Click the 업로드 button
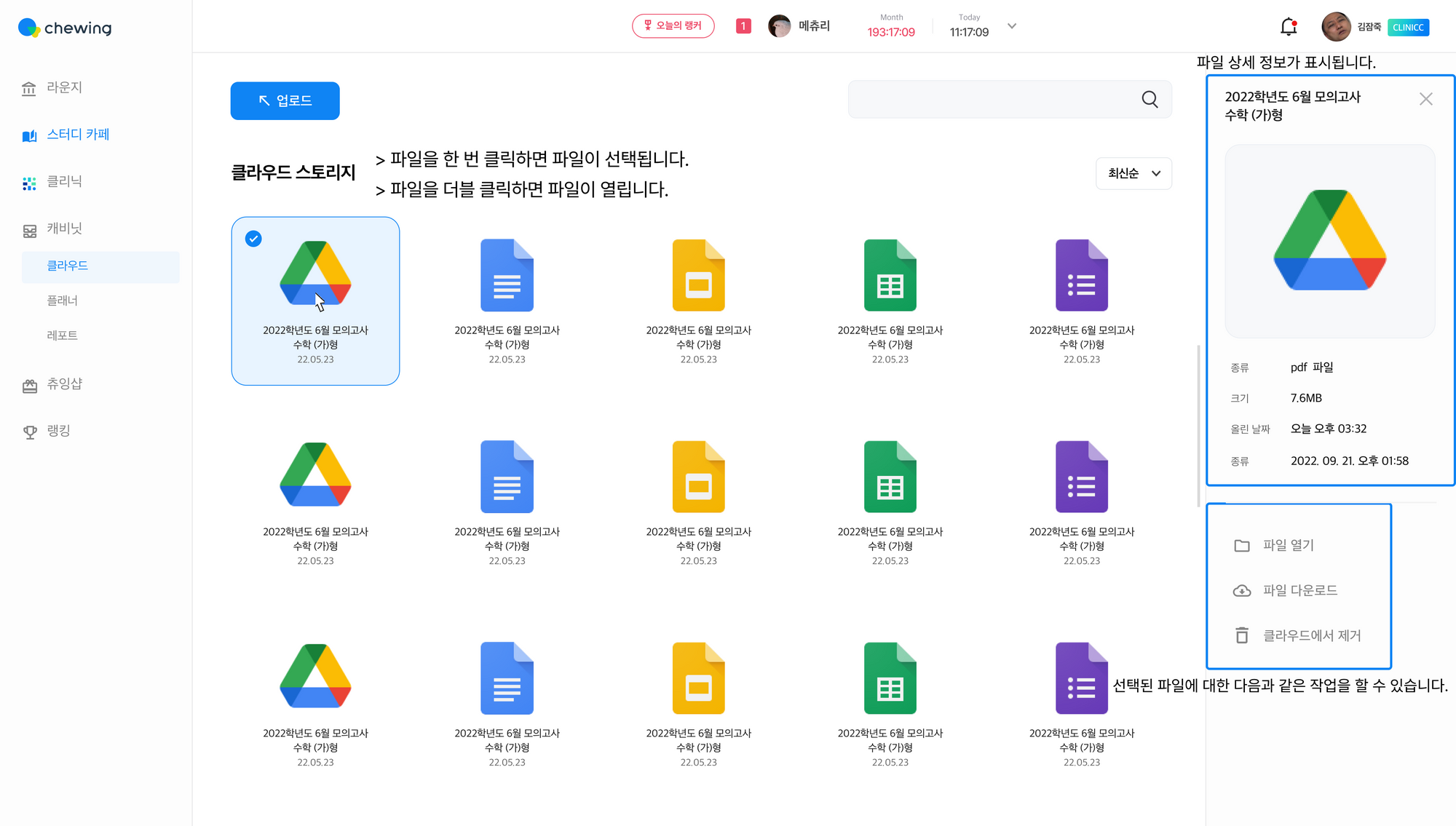 click(x=285, y=100)
